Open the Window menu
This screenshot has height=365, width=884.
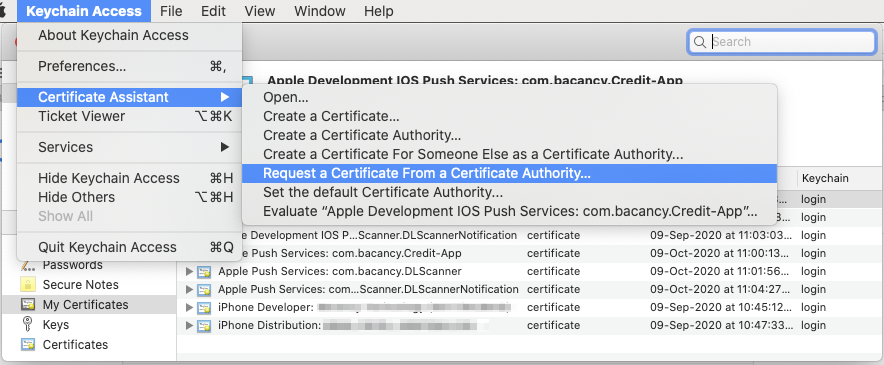320,11
